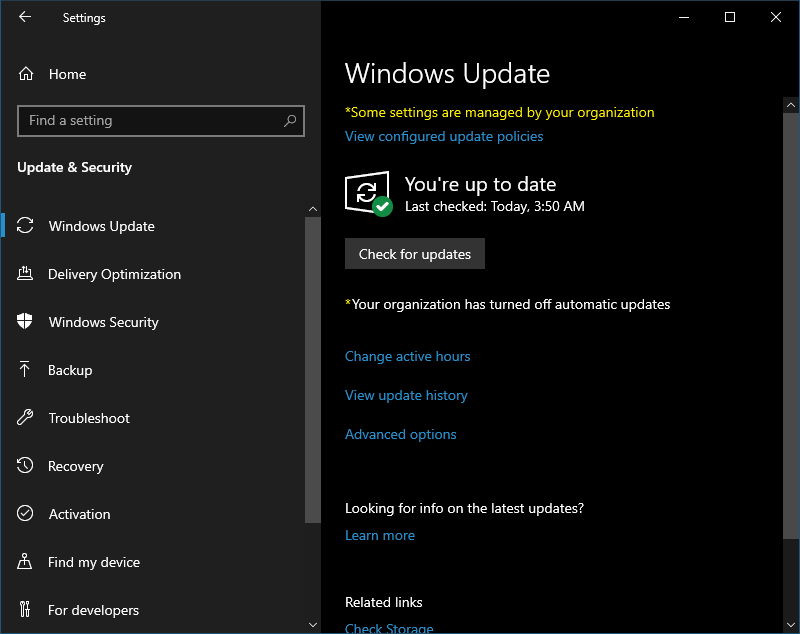Click the 'Looking for info on the latest updates?' text
Image resolution: width=800 pixels, height=634 pixels.
(x=464, y=508)
